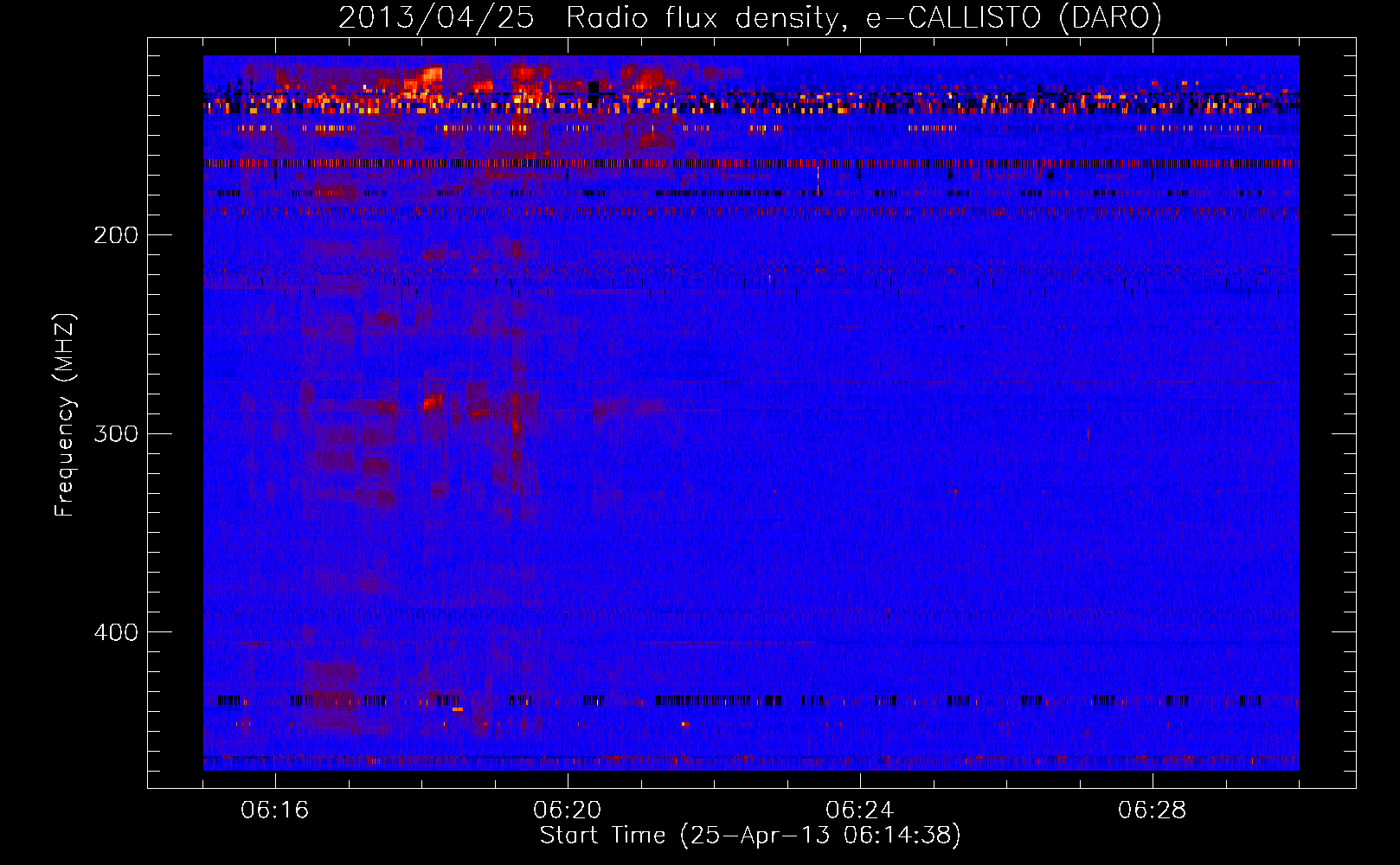Click the "Start Time (25-Apr-13 06:14:38)" label
The height and width of the screenshot is (865, 1400).
click(750, 836)
